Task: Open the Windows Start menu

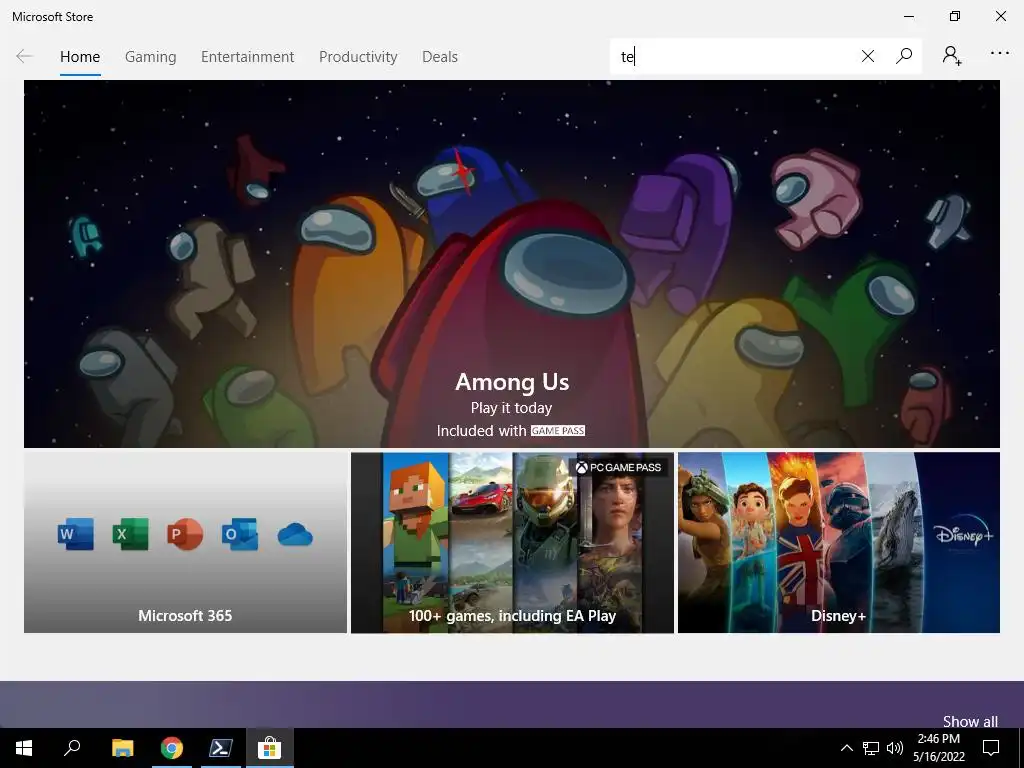Action: coord(24,748)
